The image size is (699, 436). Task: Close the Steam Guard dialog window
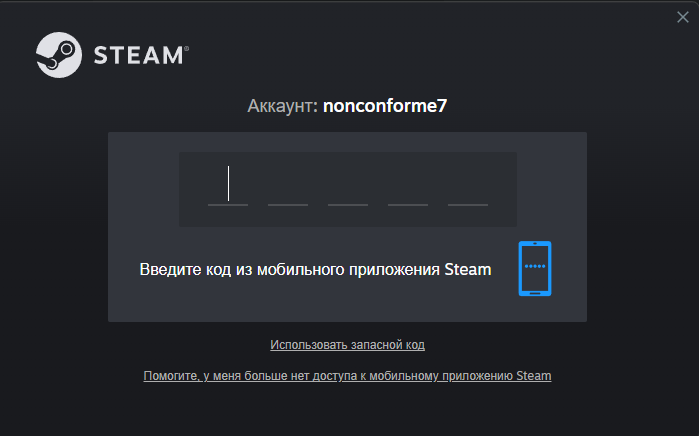(x=682, y=16)
